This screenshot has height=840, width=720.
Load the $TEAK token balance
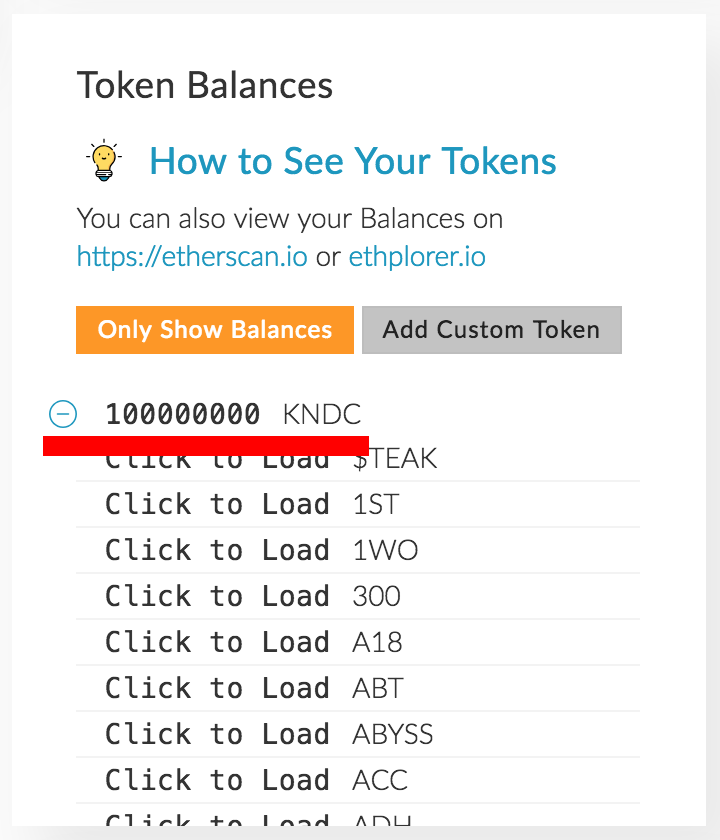217,461
